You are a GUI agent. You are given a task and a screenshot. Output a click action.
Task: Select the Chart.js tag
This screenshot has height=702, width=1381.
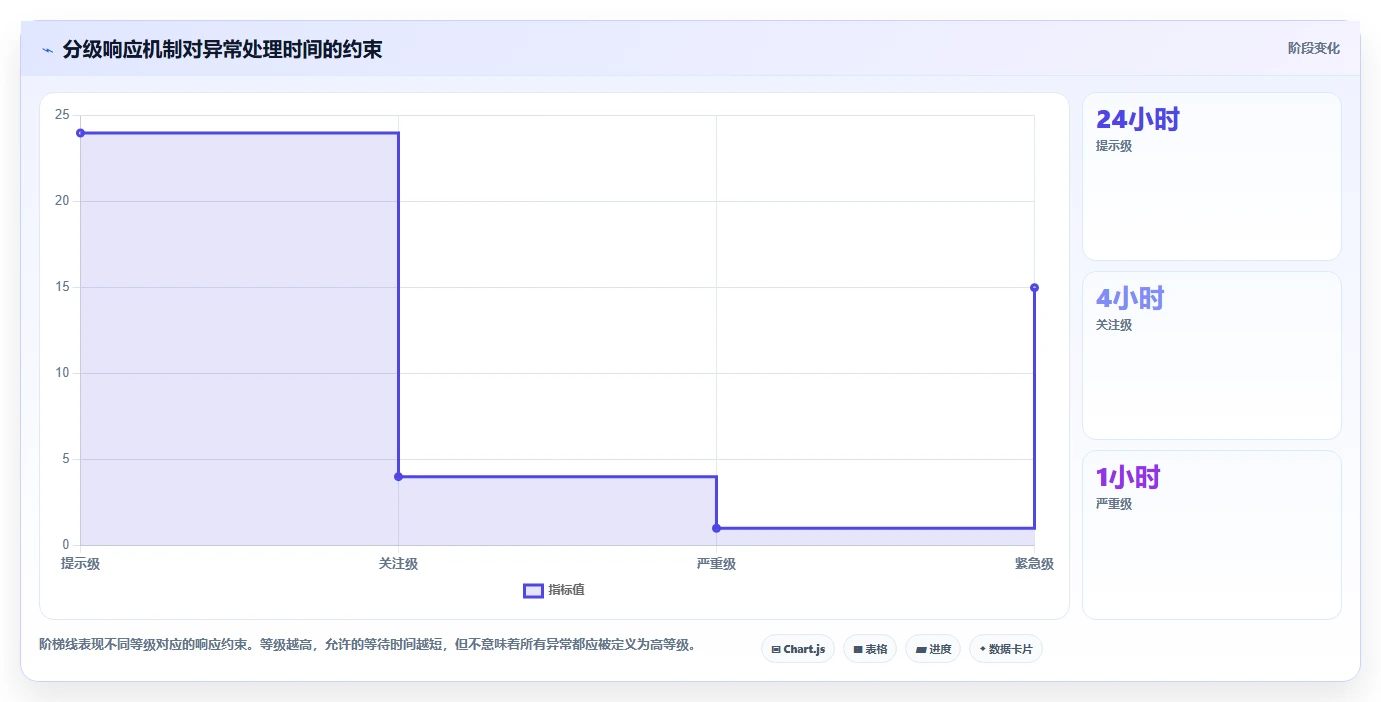[x=798, y=649]
